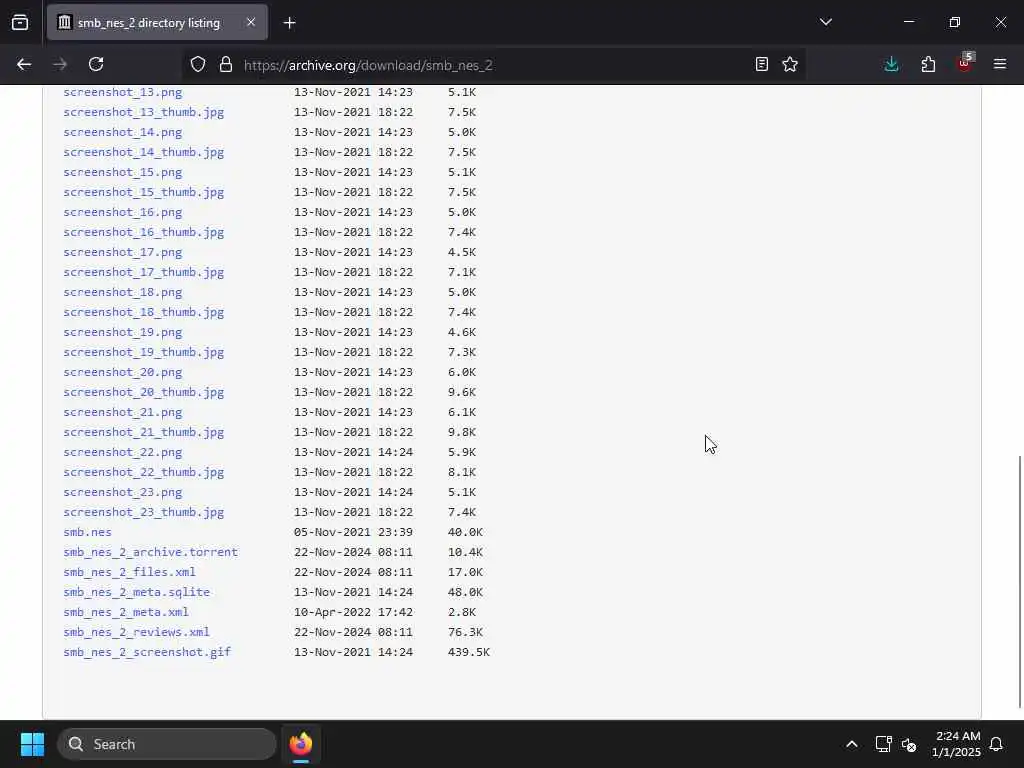Click the archive.org URL address field

[x=496, y=65]
